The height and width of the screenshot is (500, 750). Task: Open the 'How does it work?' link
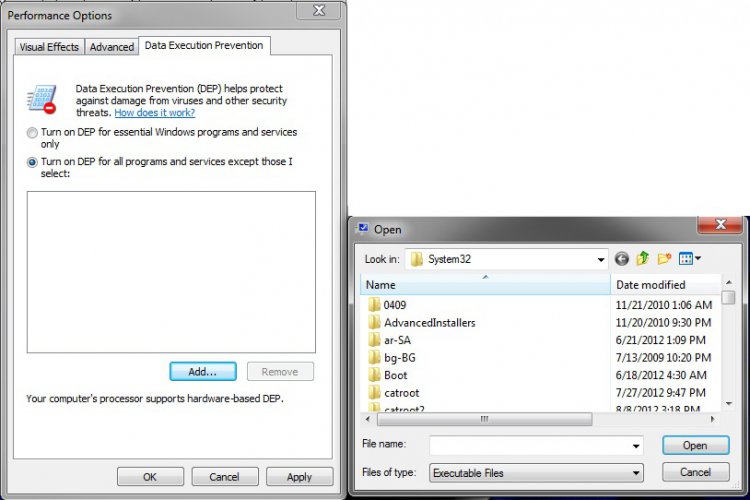(x=155, y=113)
